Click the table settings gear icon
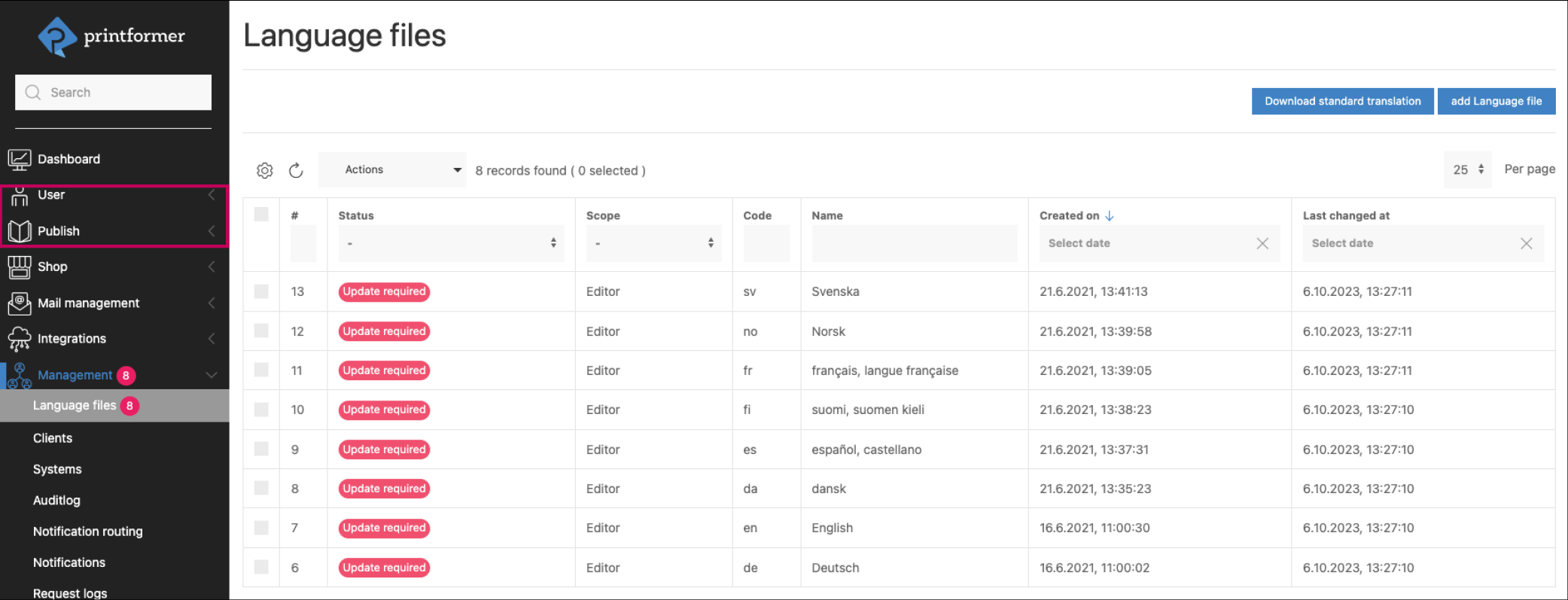Screen dimensions: 1568x600 pos(264,171)
